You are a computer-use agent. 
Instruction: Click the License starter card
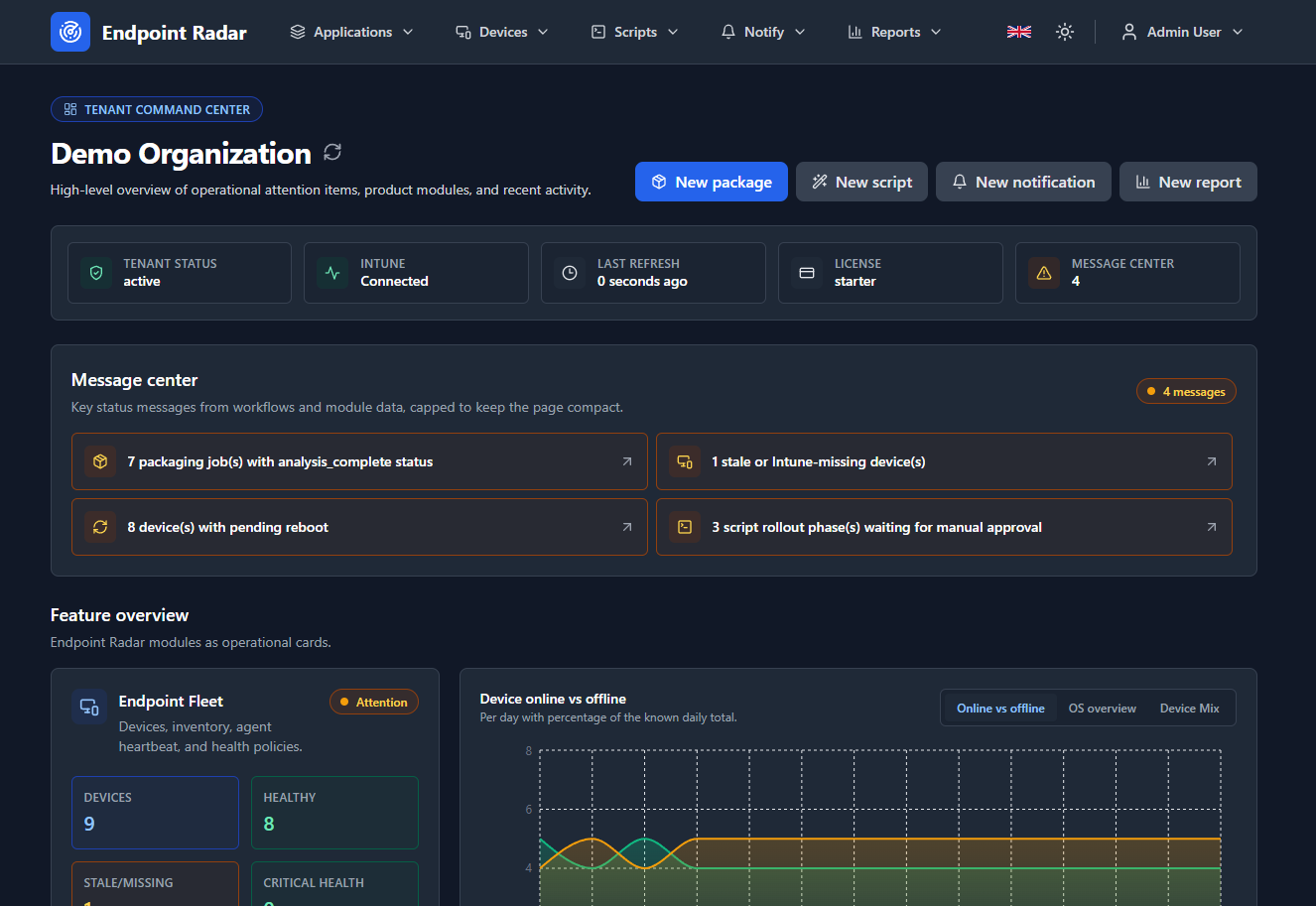point(890,273)
